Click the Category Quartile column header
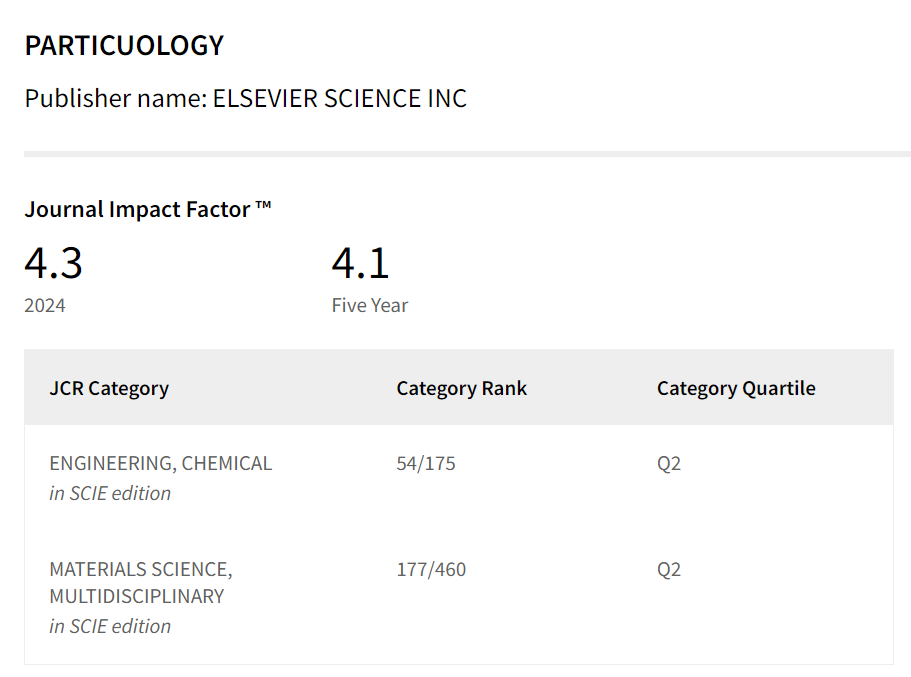911x677 pixels. coord(736,388)
